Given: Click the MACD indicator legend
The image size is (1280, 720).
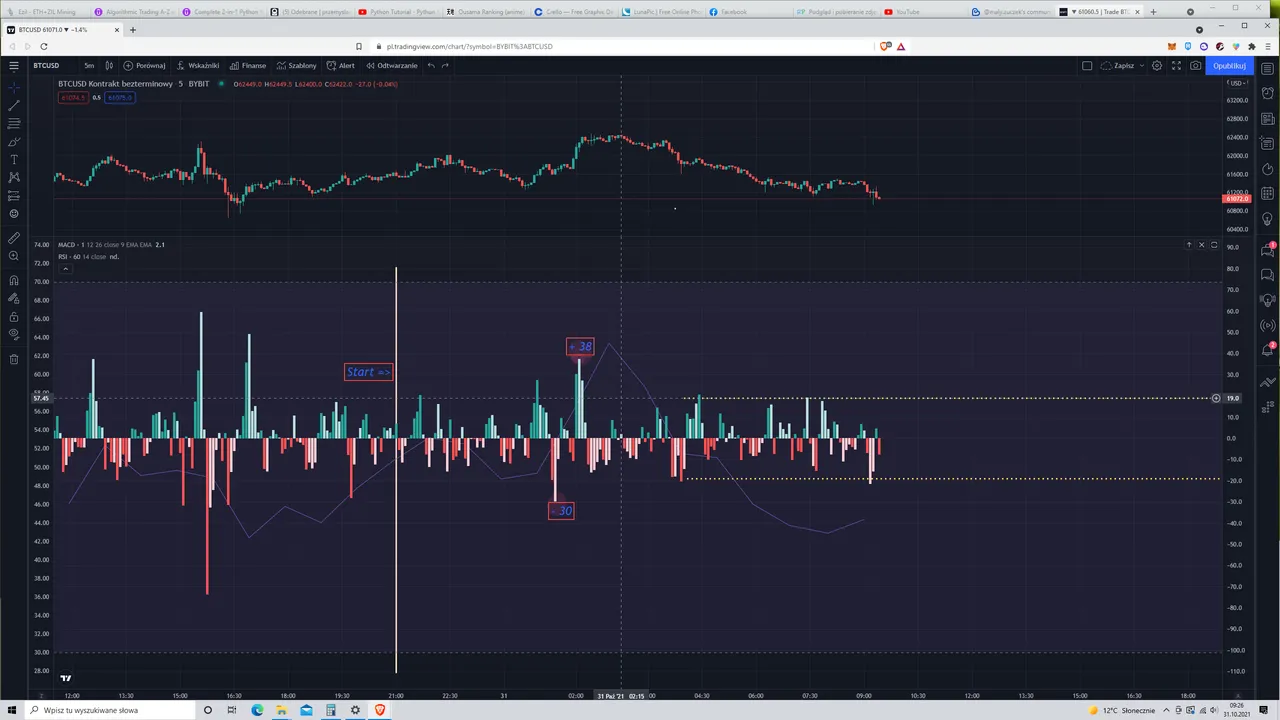Looking at the screenshot, I should click(111, 244).
